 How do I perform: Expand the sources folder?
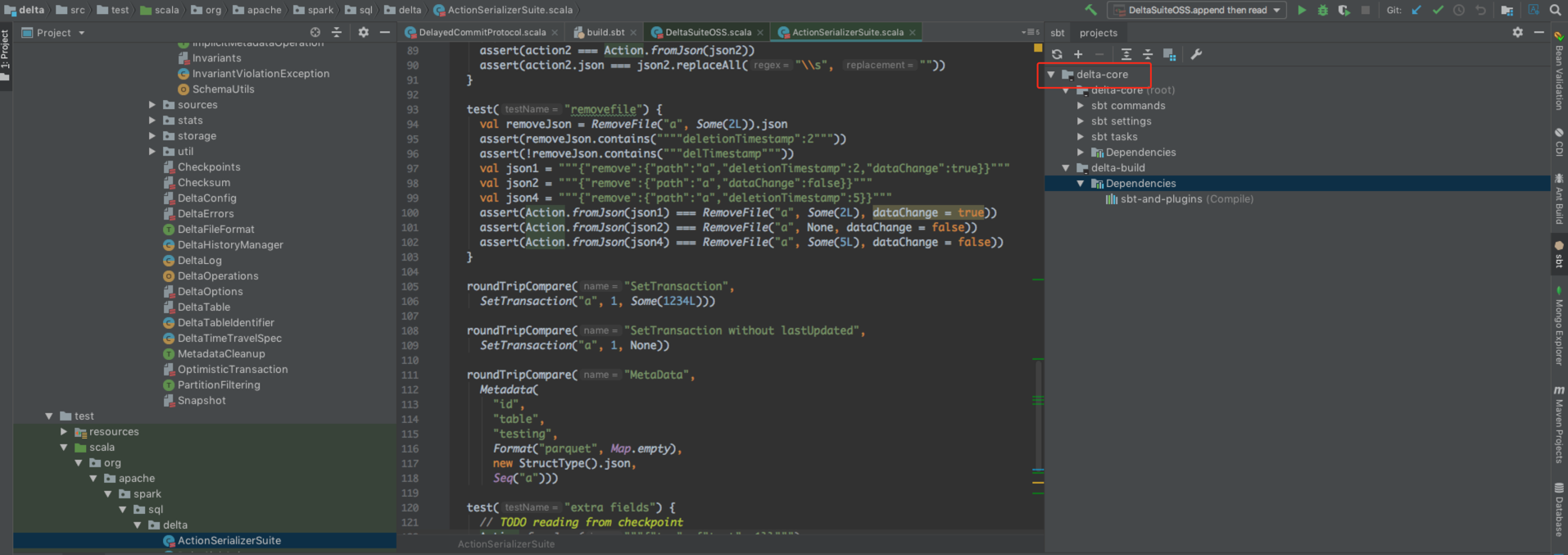(x=152, y=105)
